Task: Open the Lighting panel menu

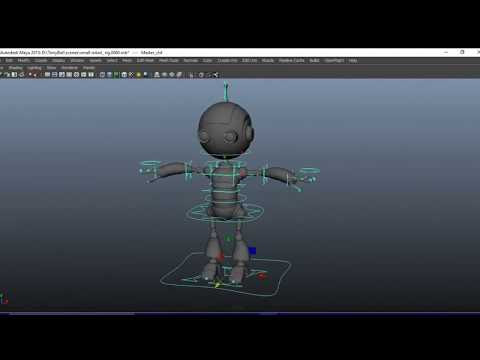Action: point(34,68)
